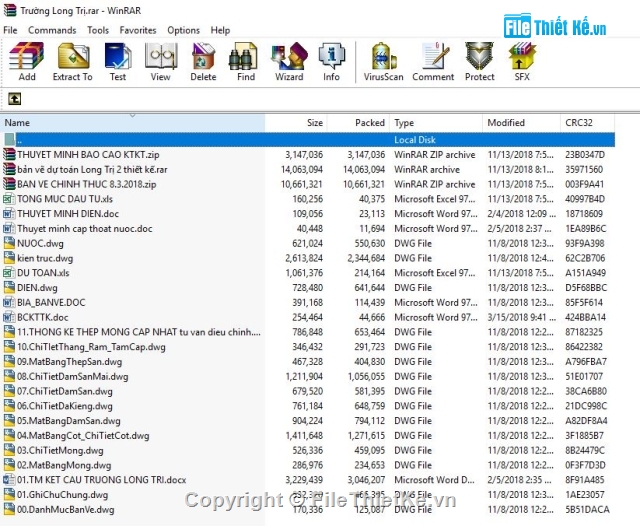Select 01.GhiChuChung.dwg

coord(63,495)
